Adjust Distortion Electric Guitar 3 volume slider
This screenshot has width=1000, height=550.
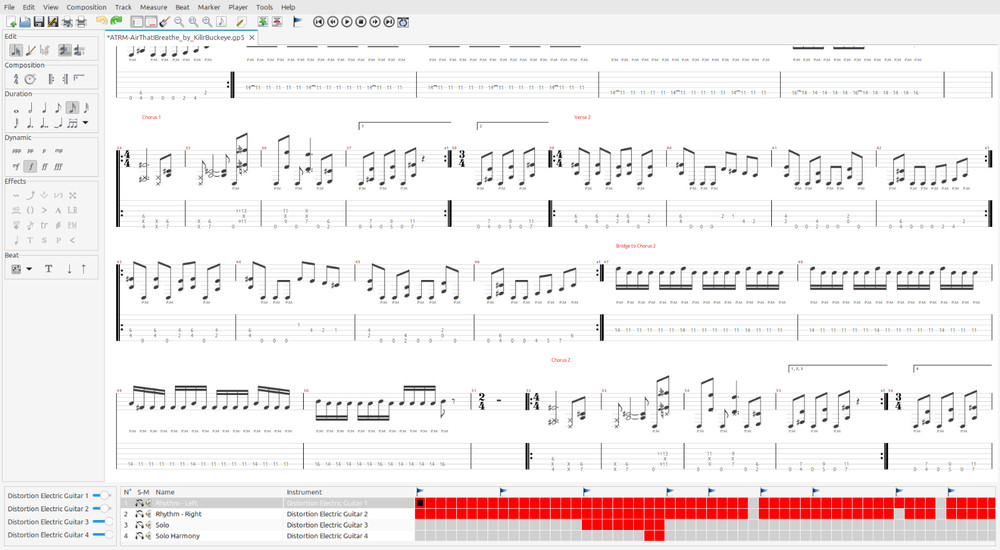point(102,522)
